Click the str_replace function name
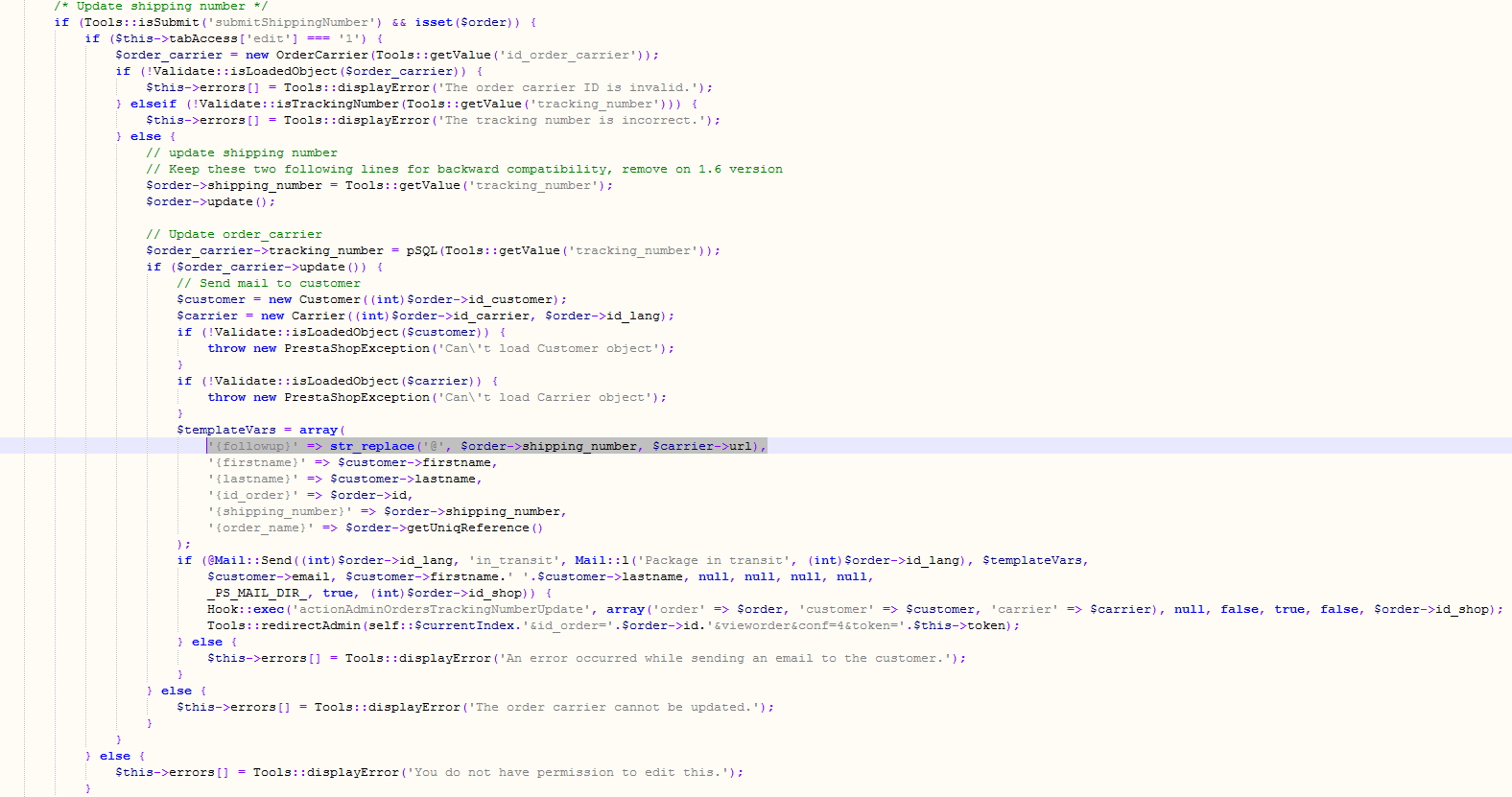1512x797 pixels. 372,446
